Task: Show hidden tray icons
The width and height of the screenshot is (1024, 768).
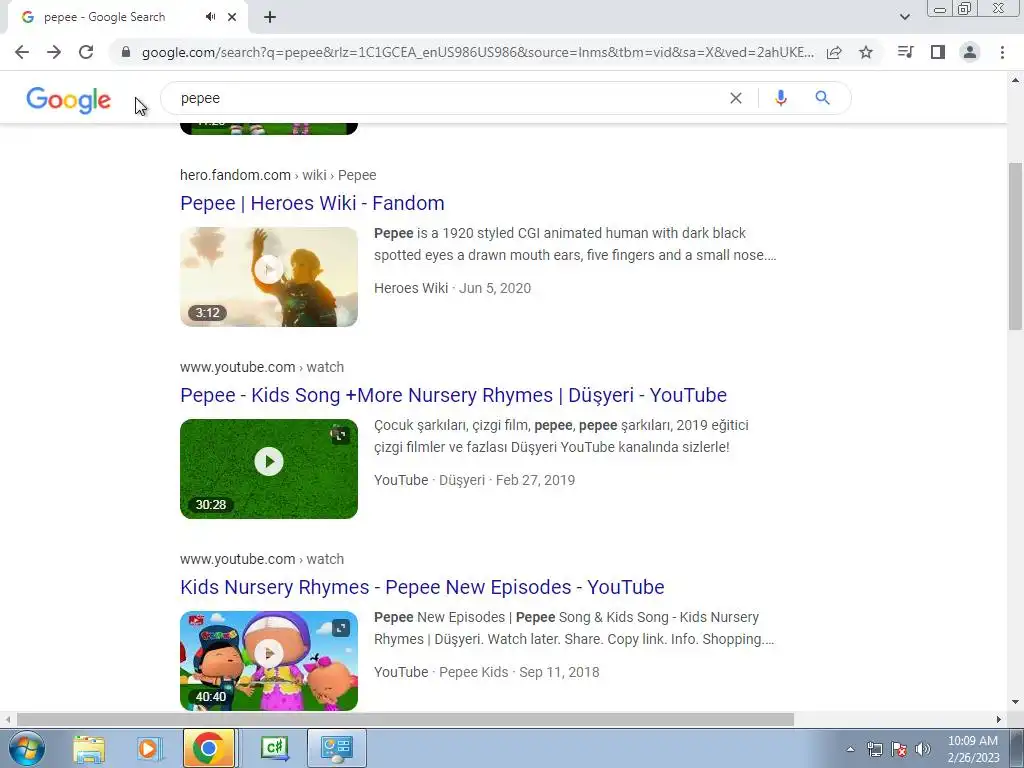Action: (850, 749)
